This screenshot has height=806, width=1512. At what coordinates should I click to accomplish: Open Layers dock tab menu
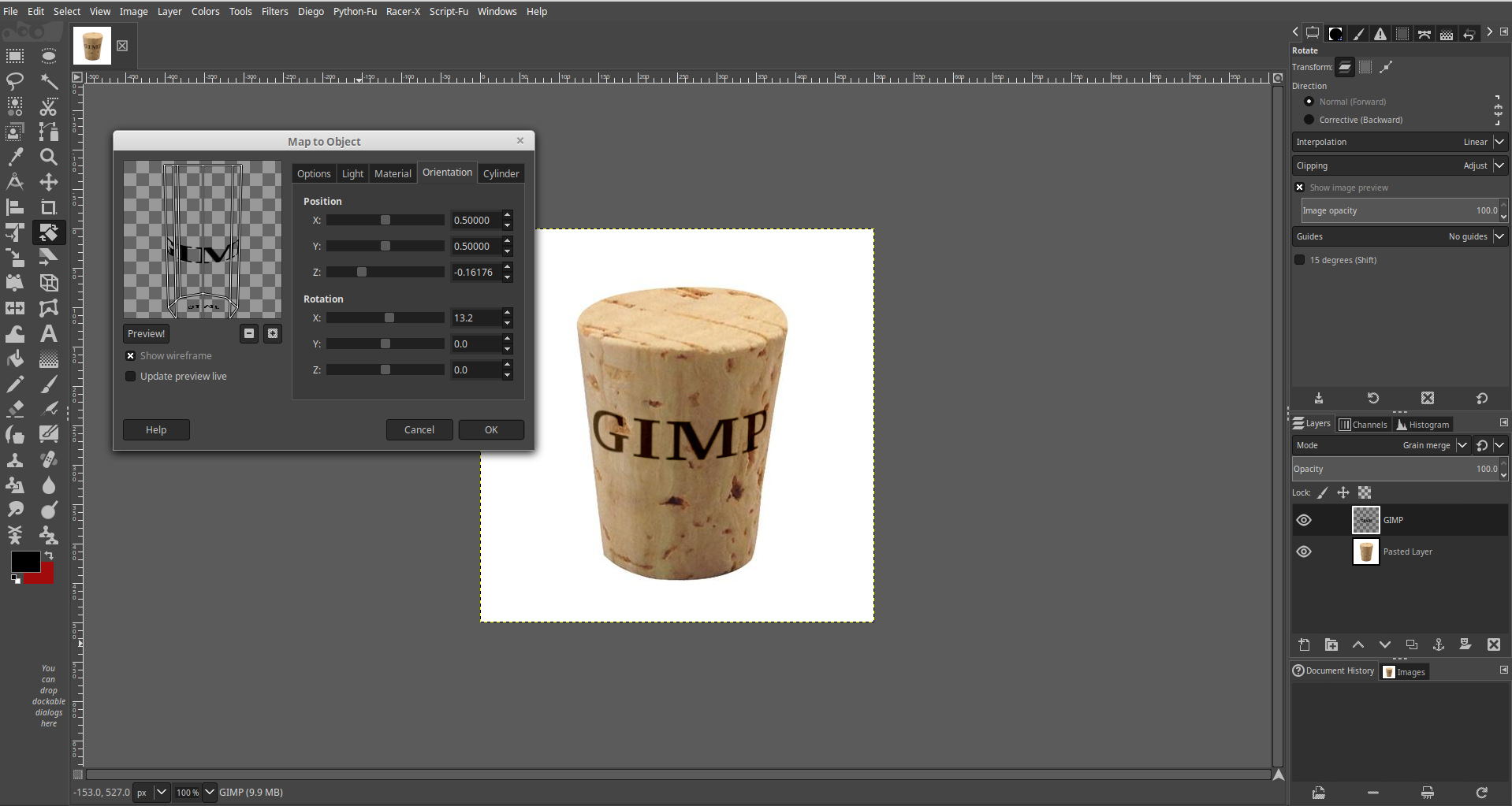(1504, 423)
